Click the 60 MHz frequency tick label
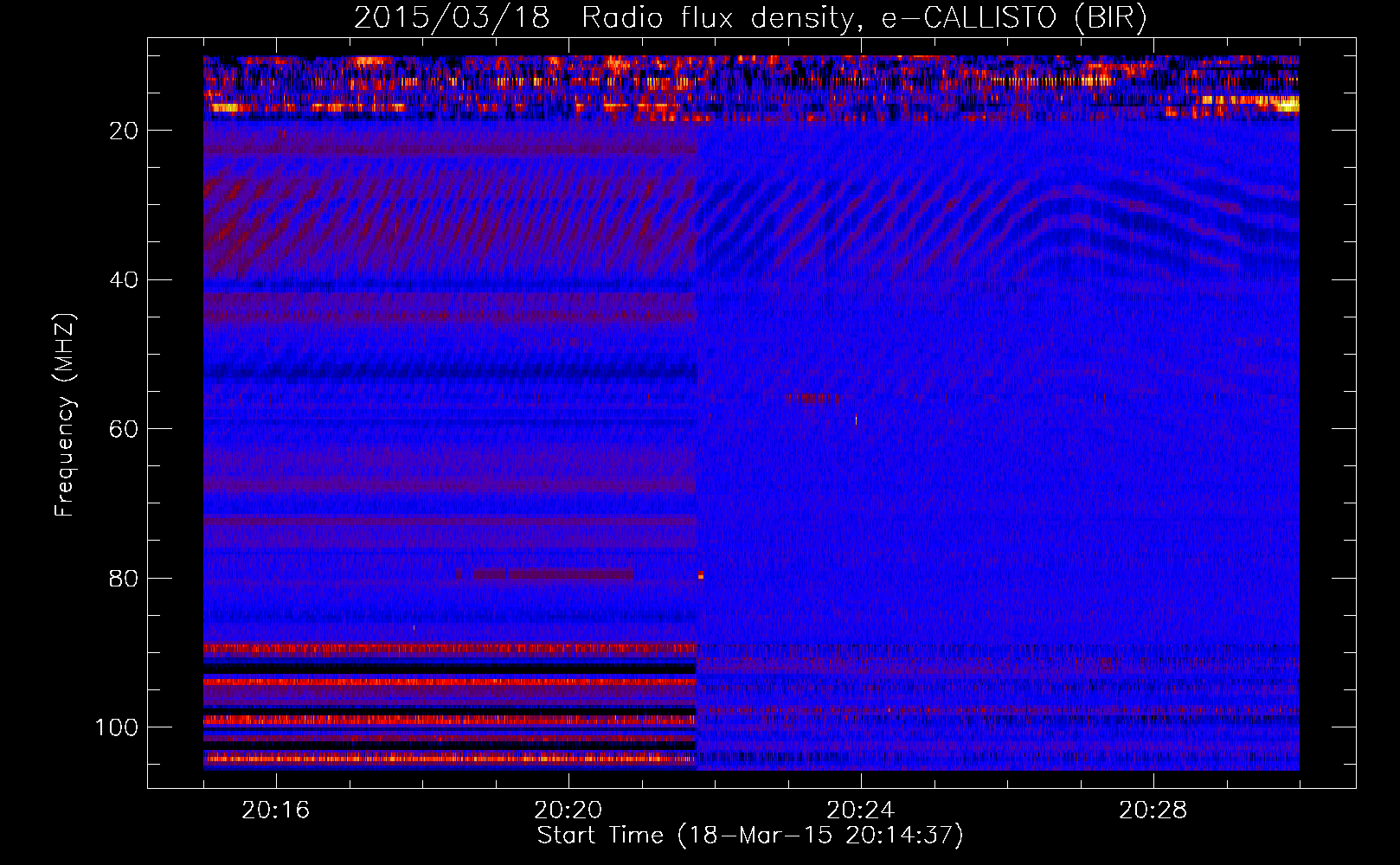 tap(124, 429)
